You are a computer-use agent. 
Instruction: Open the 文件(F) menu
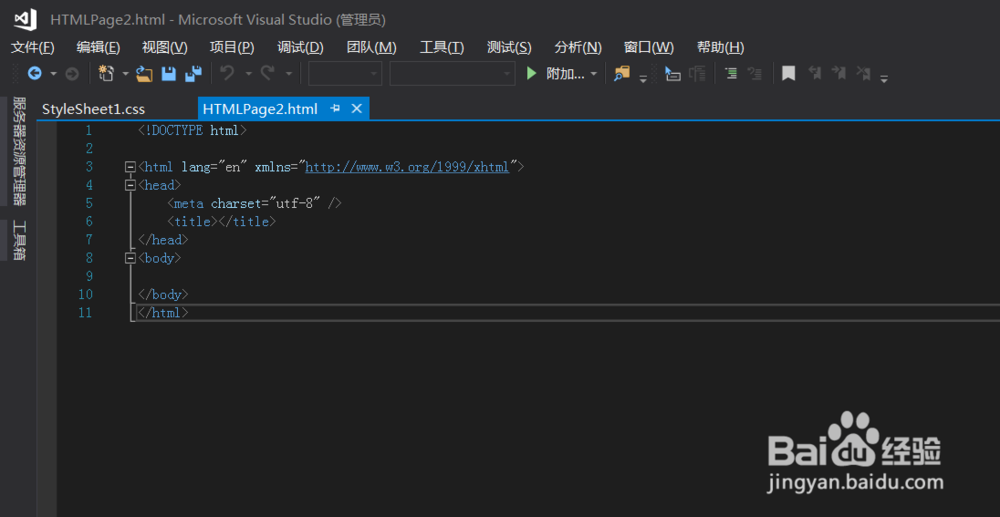click(x=33, y=47)
